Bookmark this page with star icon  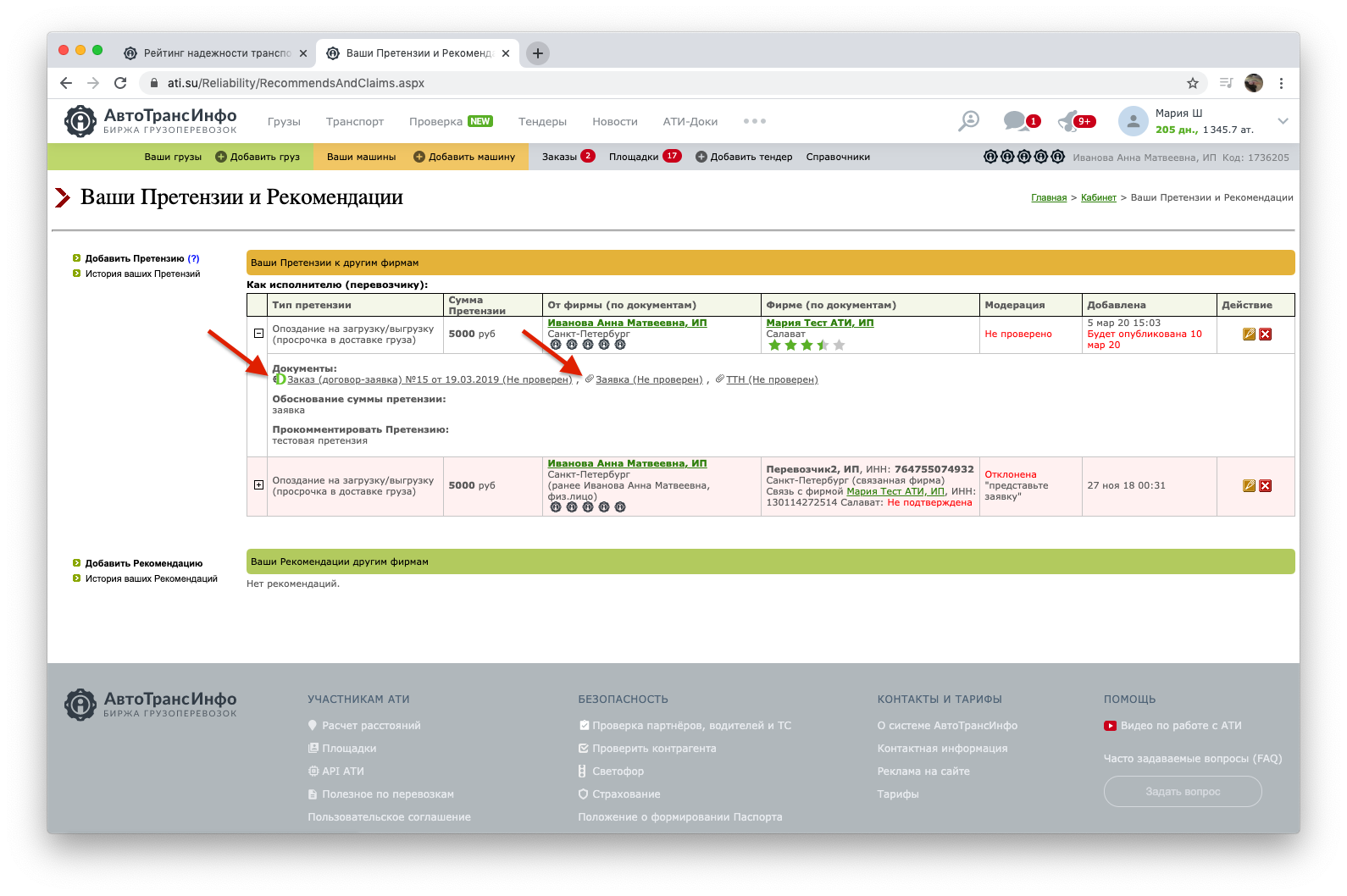click(1193, 83)
